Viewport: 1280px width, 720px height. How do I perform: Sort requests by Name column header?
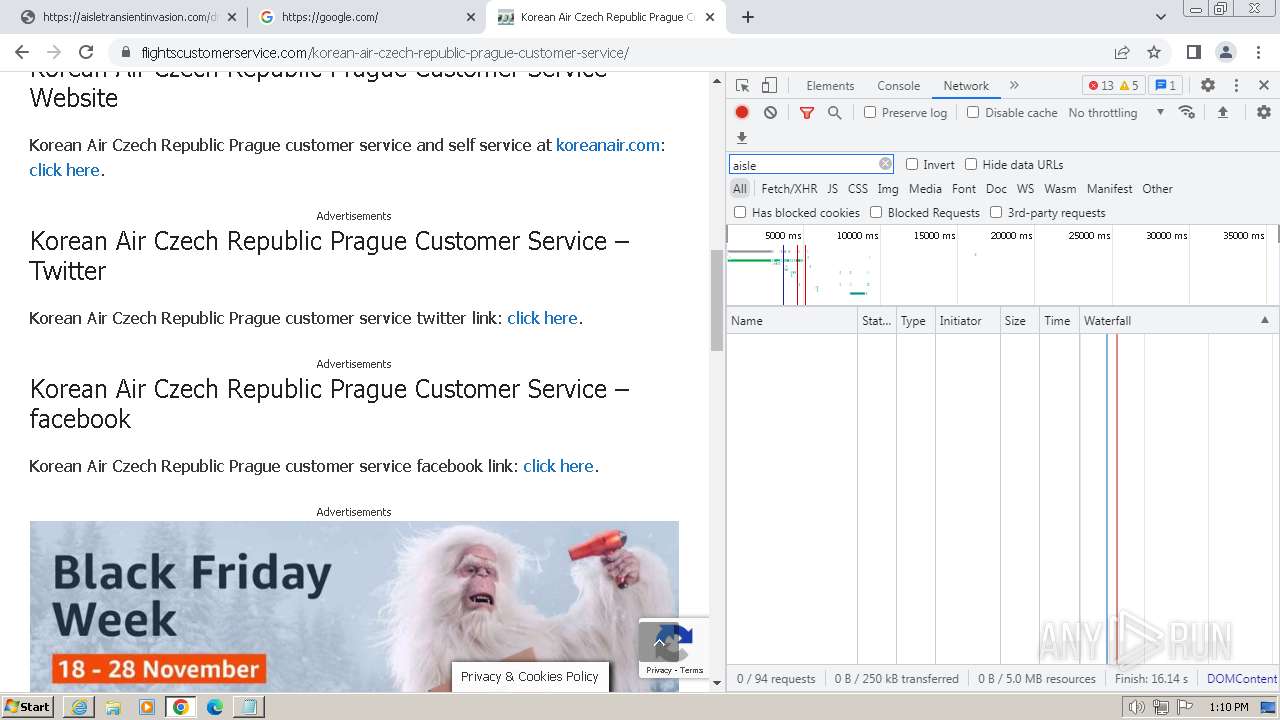pos(791,320)
